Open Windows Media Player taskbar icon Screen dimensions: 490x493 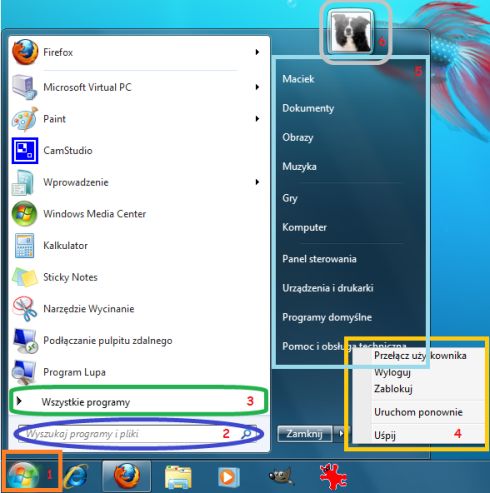[228, 477]
